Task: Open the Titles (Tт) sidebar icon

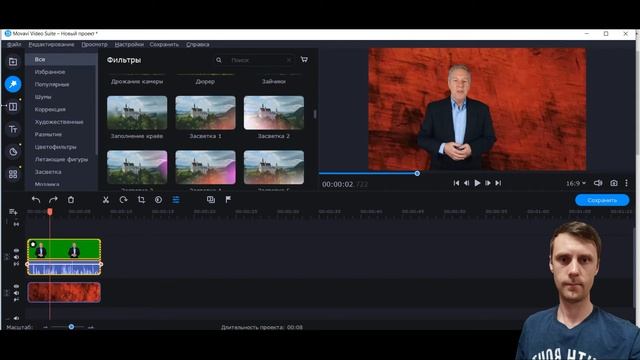Action: point(13,129)
